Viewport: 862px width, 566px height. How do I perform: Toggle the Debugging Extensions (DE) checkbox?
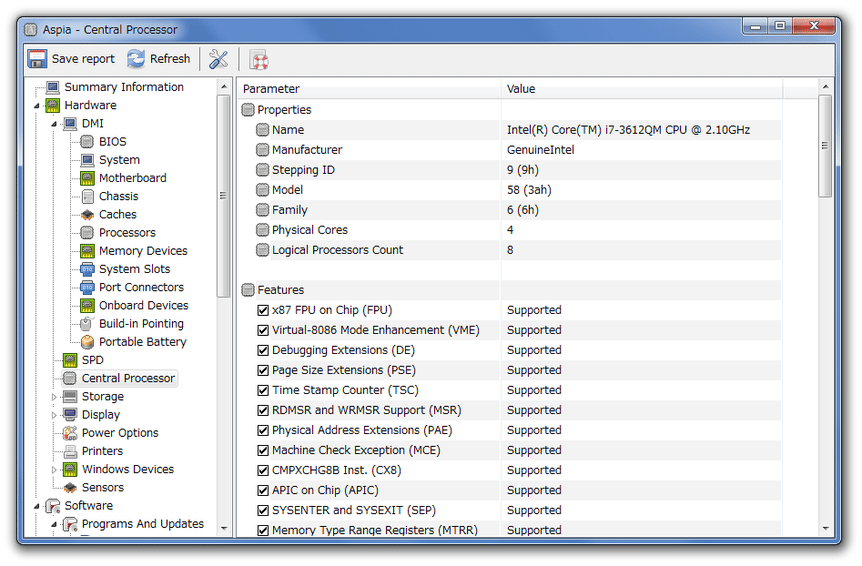(x=263, y=351)
